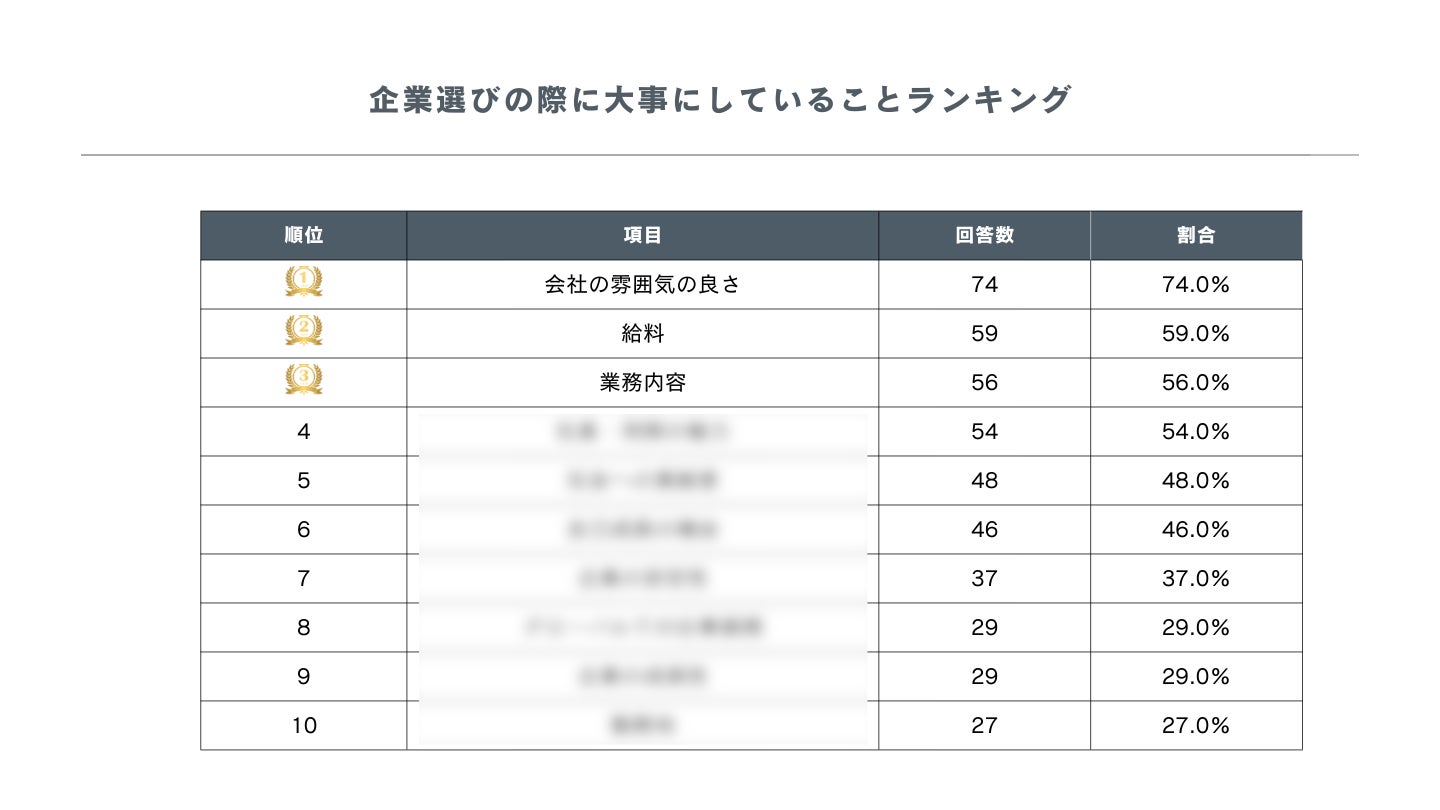The image size is (1440, 810).
Task: Click the gold second-place medal icon
Action: [304, 330]
